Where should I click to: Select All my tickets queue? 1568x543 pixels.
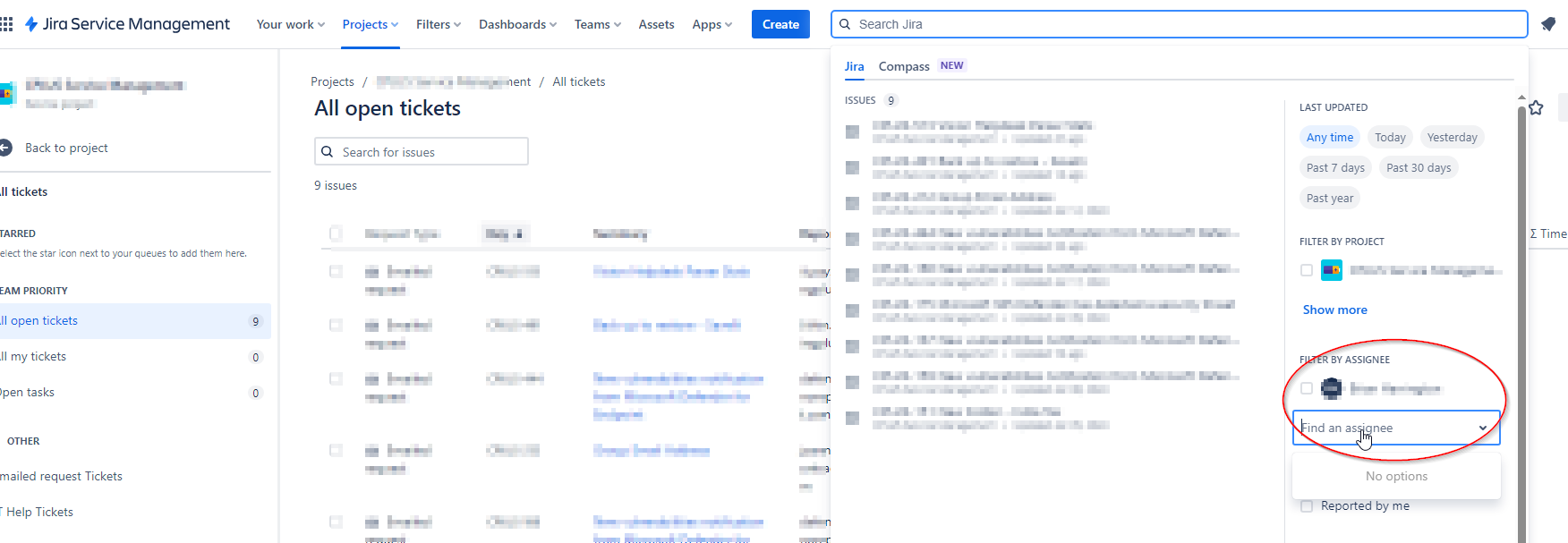click(x=134, y=357)
